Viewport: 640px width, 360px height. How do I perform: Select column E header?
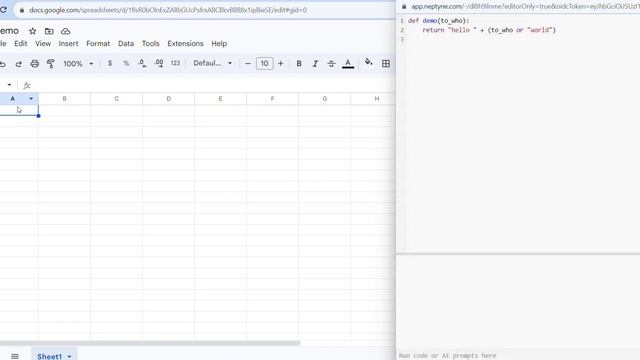pos(220,99)
